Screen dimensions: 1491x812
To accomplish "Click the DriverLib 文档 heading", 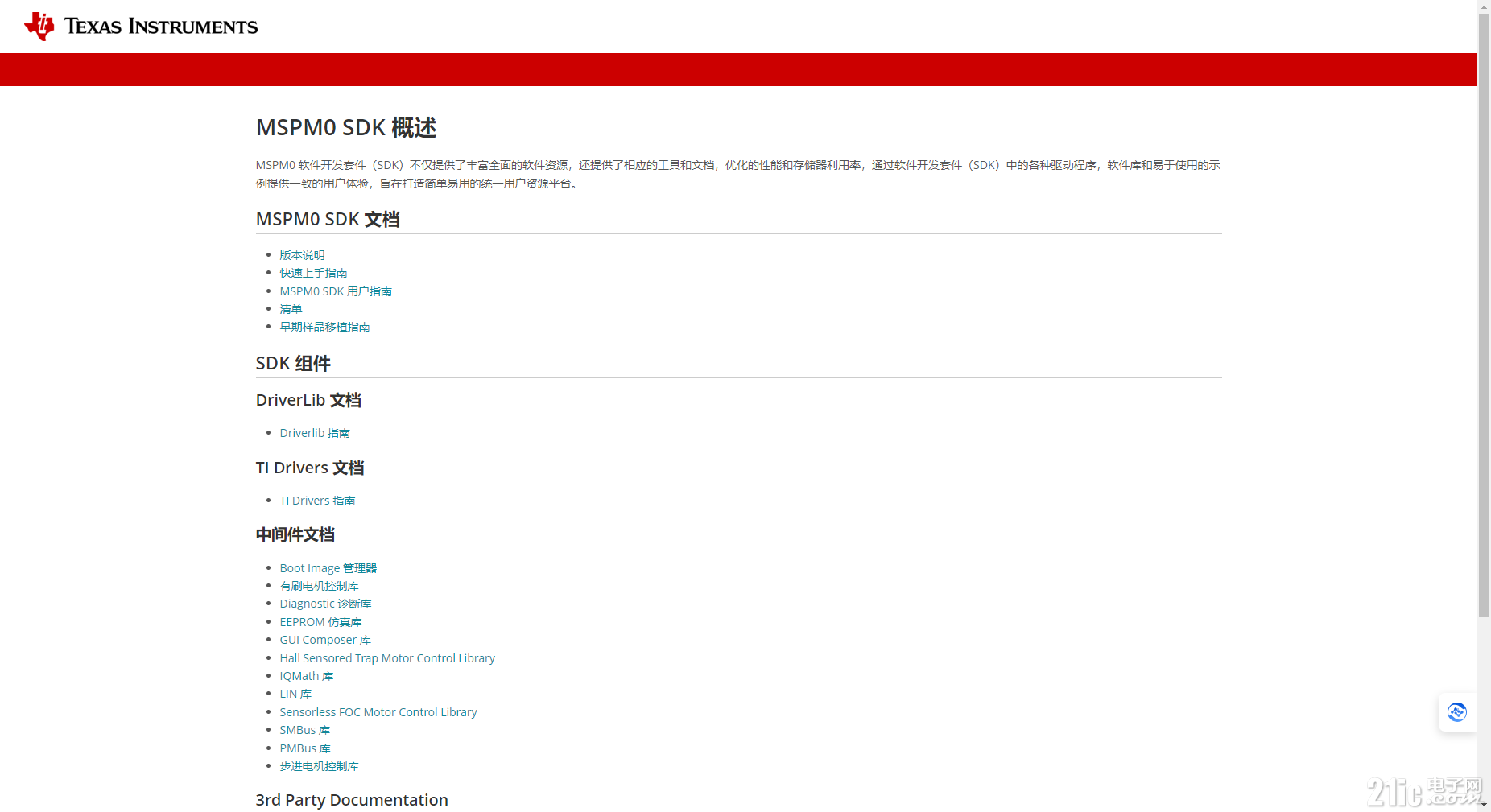I will pyautogui.click(x=308, y=400).
